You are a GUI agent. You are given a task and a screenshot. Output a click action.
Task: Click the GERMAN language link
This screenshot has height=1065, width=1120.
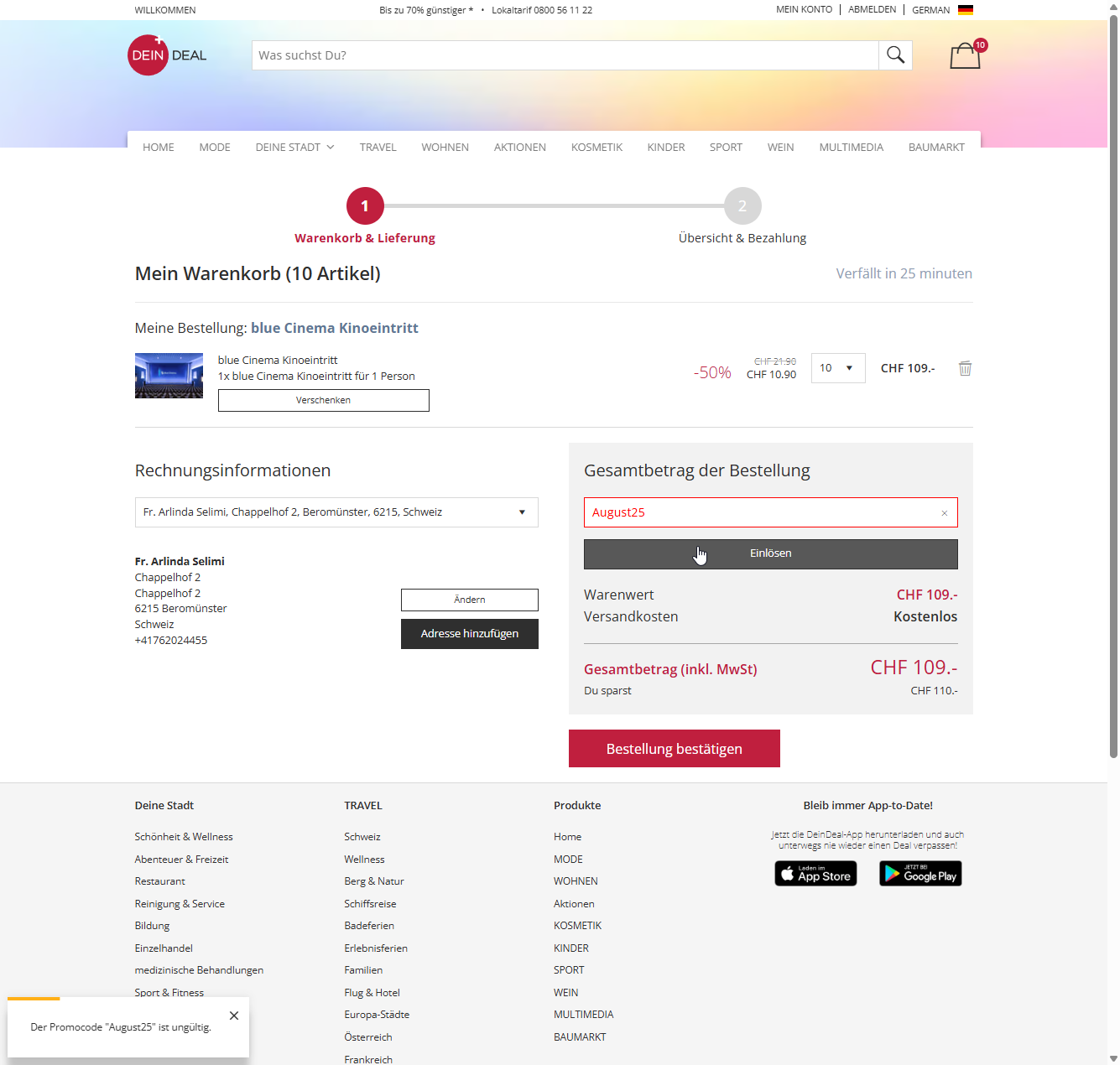pos(931,10)
